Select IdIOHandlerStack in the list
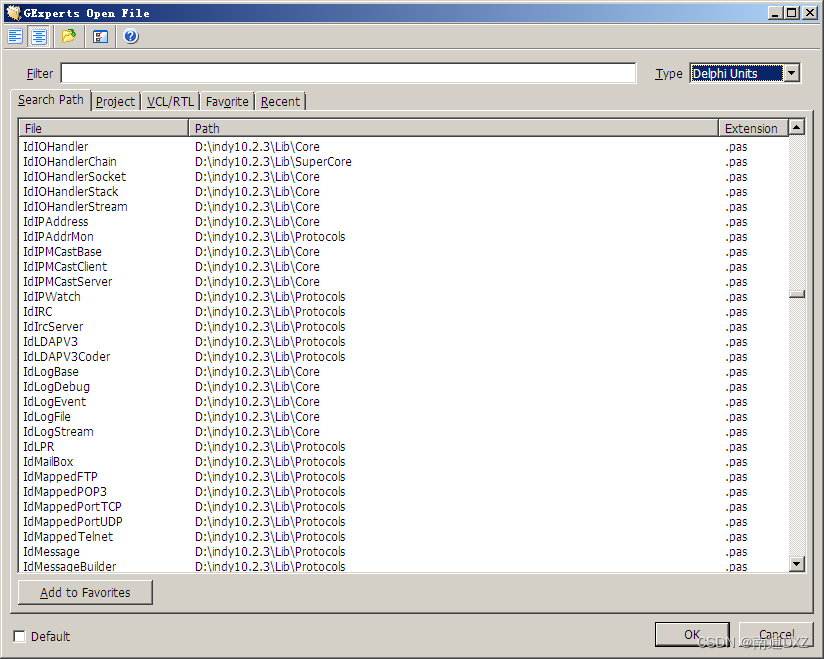824x659 pixels. pos(404,192)
